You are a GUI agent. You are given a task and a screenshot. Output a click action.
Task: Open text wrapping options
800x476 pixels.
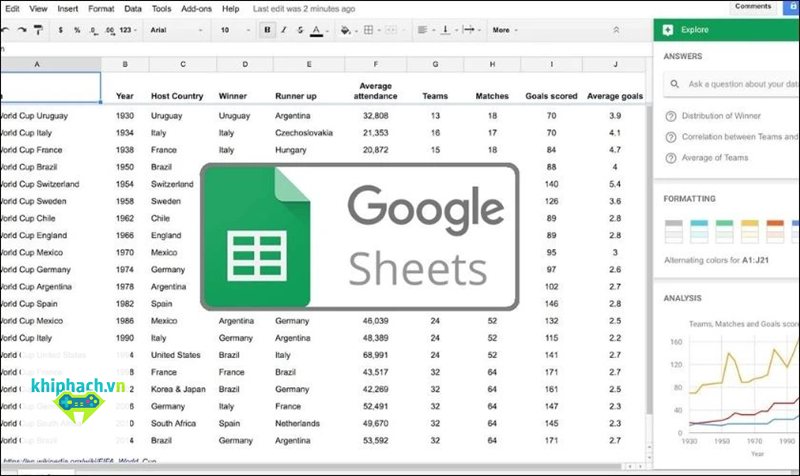tap(468, 30)
